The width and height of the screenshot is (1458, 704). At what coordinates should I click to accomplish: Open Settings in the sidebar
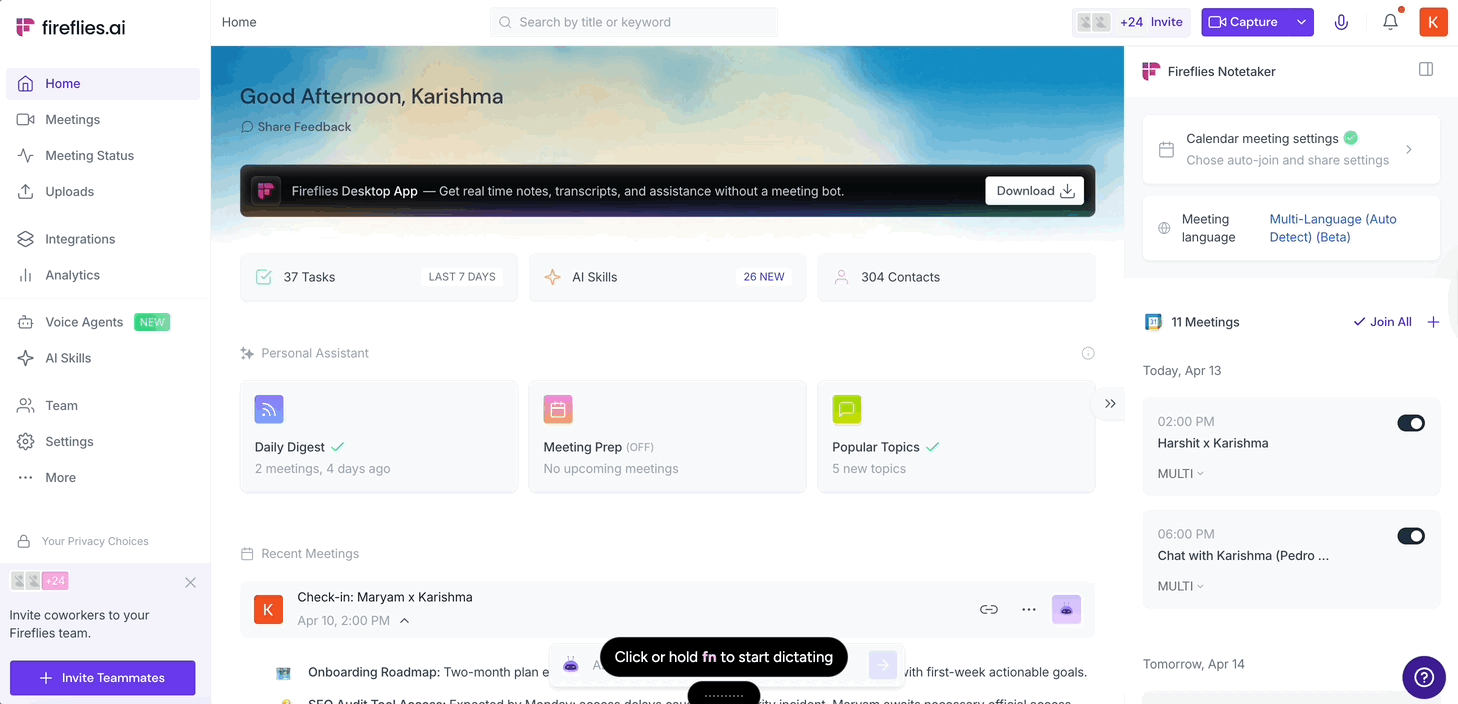[103, 442]
